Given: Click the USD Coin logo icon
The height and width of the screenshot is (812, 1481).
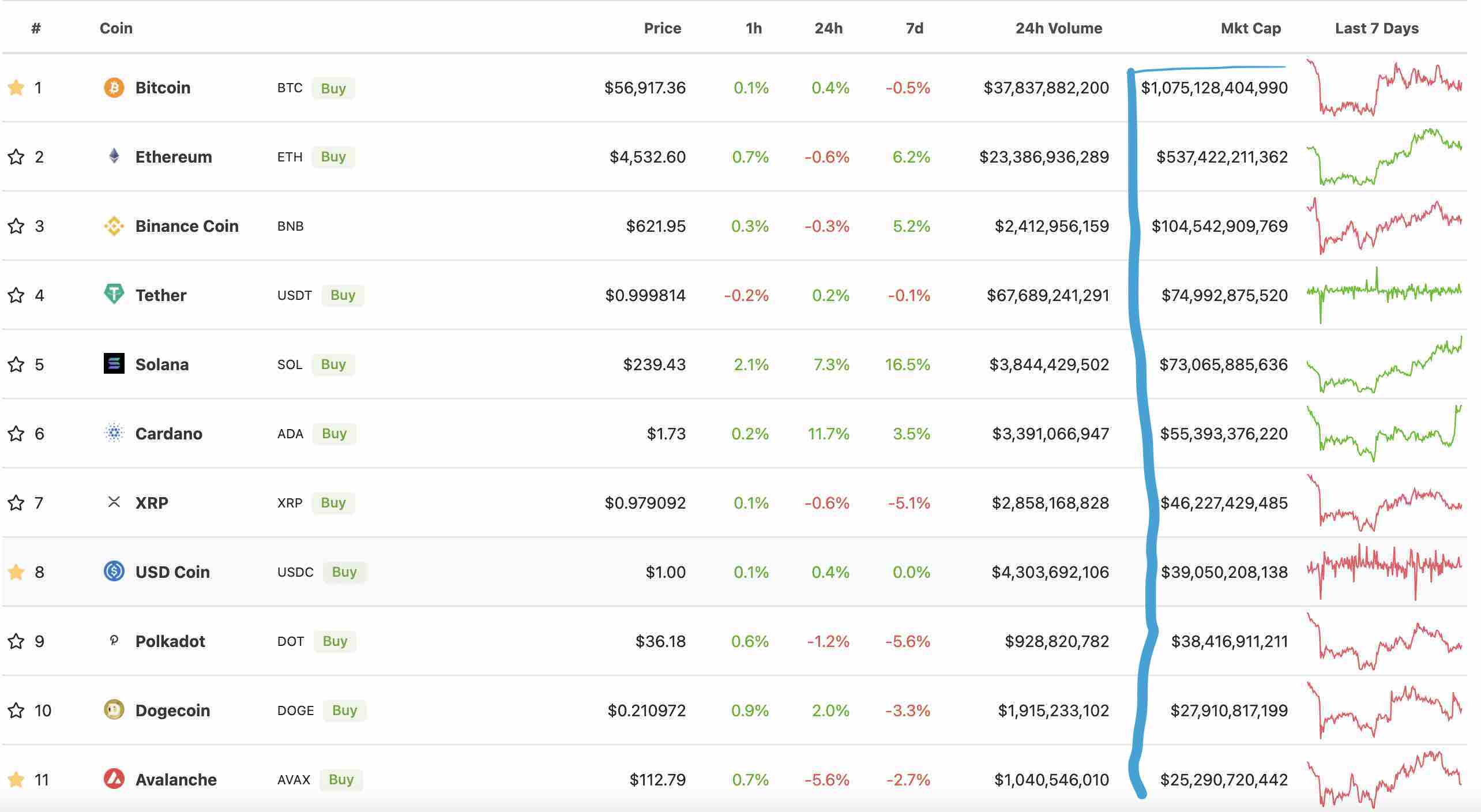Looking at the screenshot, I should 114,571.
